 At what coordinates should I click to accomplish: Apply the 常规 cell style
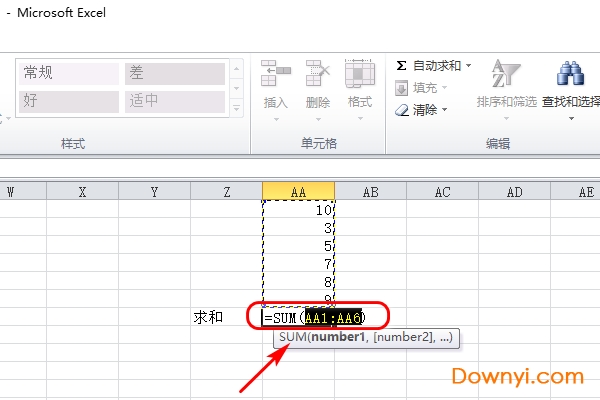pyautogui.click(x=68, y=73)
